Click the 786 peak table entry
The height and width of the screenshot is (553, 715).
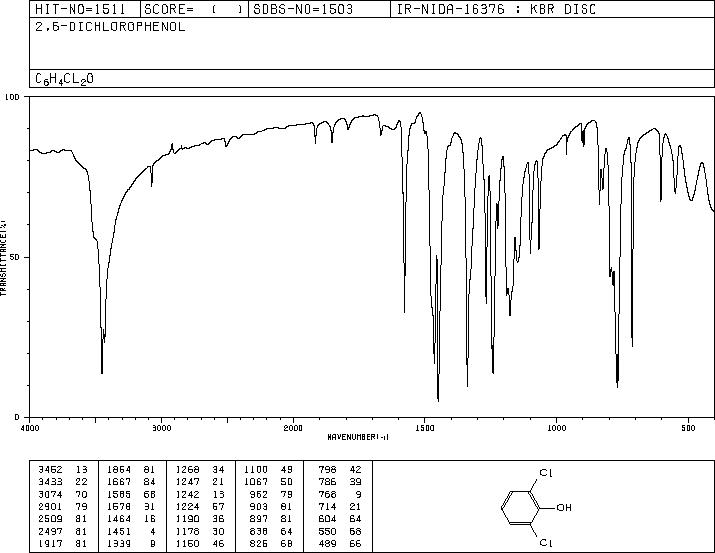[x=340, y=481]
